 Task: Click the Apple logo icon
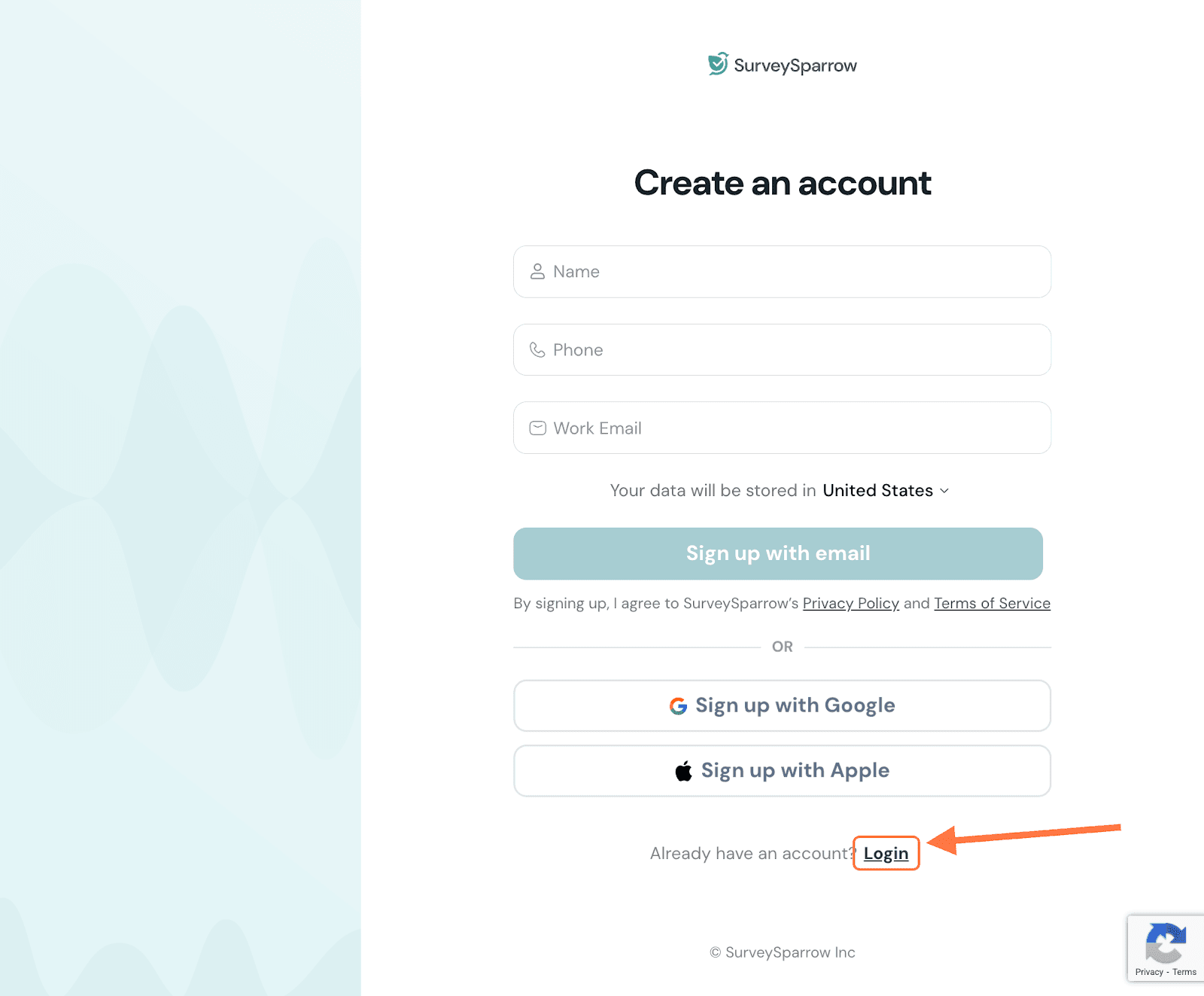pyautogui.click(x=683, y=771)
